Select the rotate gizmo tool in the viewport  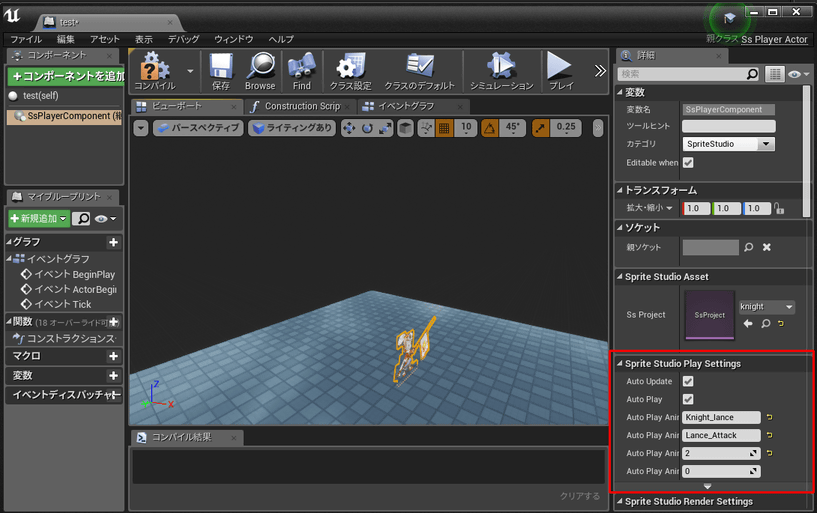click(367, 128)
